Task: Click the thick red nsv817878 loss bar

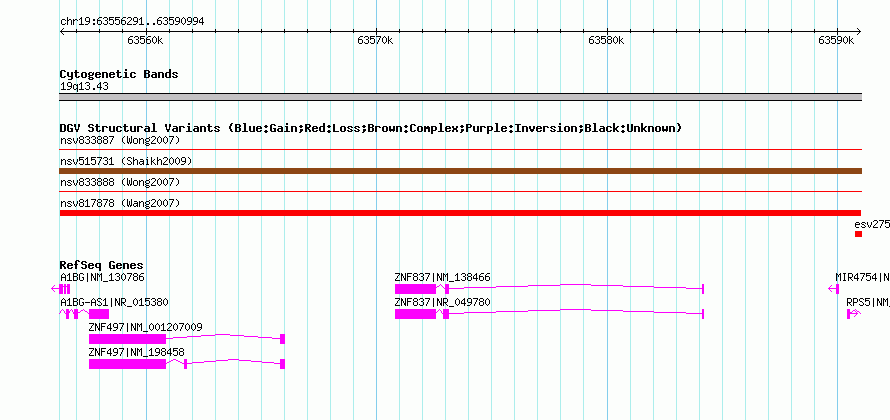Action: (x=460, y=213)
